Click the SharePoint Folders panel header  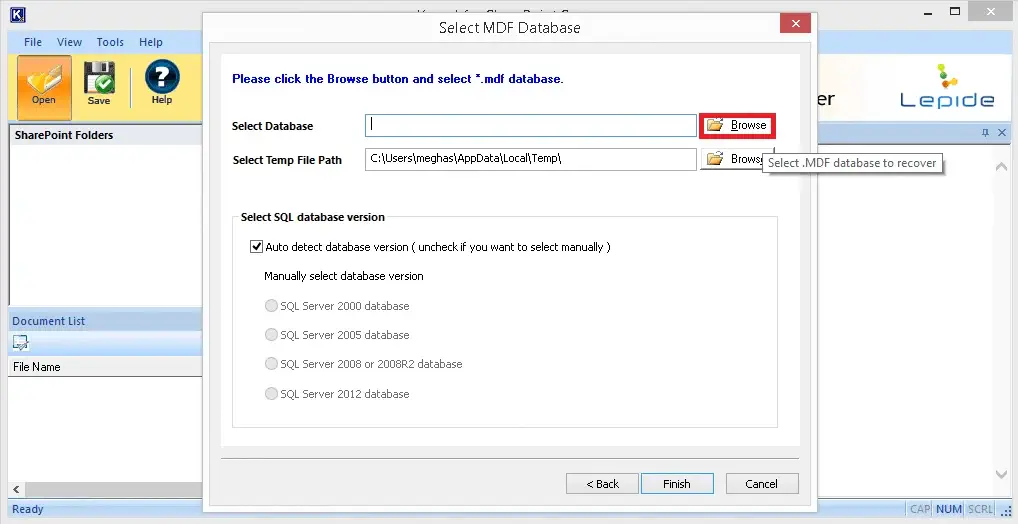[105, 135]
